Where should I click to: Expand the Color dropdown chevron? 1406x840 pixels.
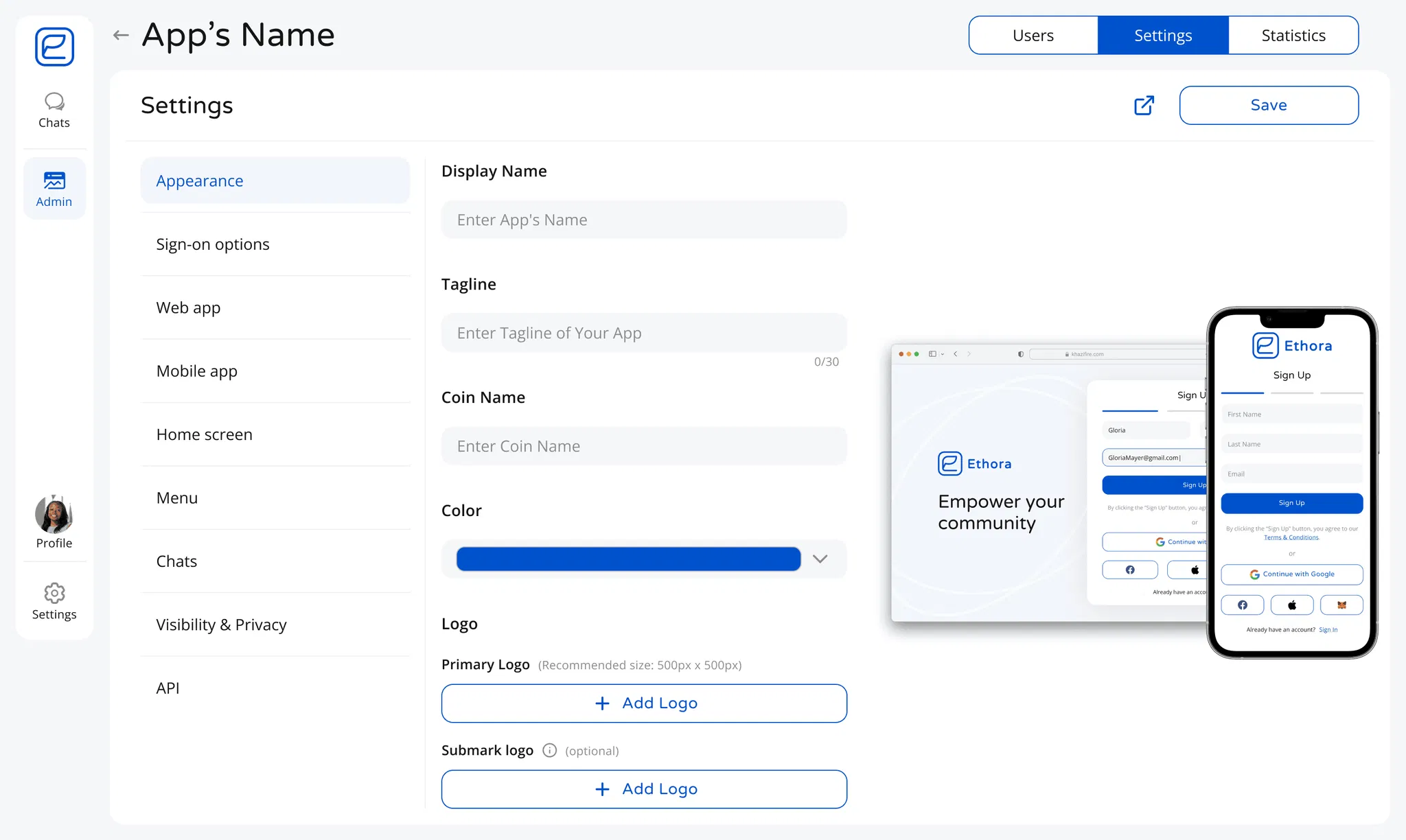click(820, 559)
